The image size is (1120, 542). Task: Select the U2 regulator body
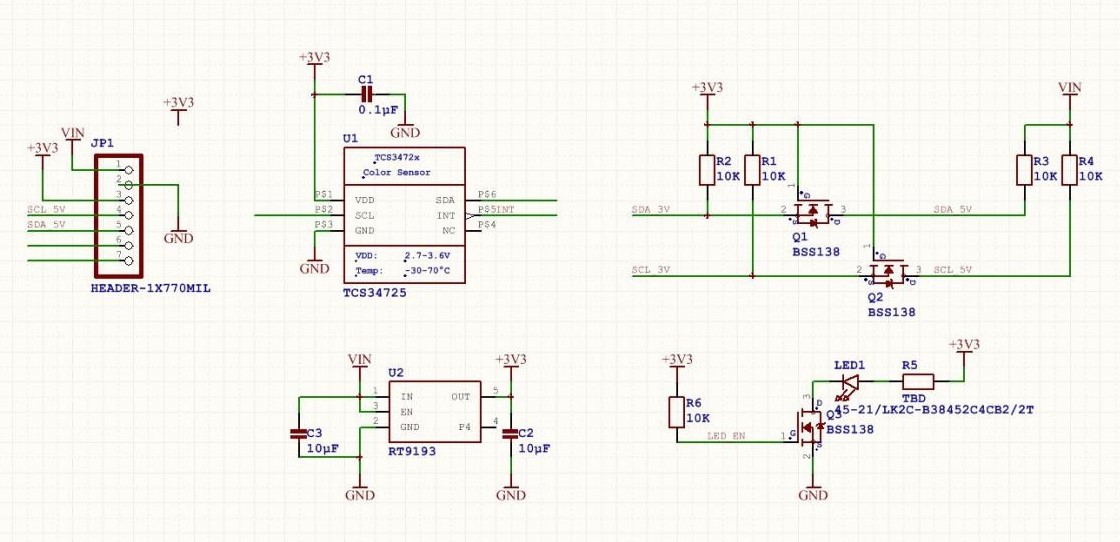pos(434,411)
